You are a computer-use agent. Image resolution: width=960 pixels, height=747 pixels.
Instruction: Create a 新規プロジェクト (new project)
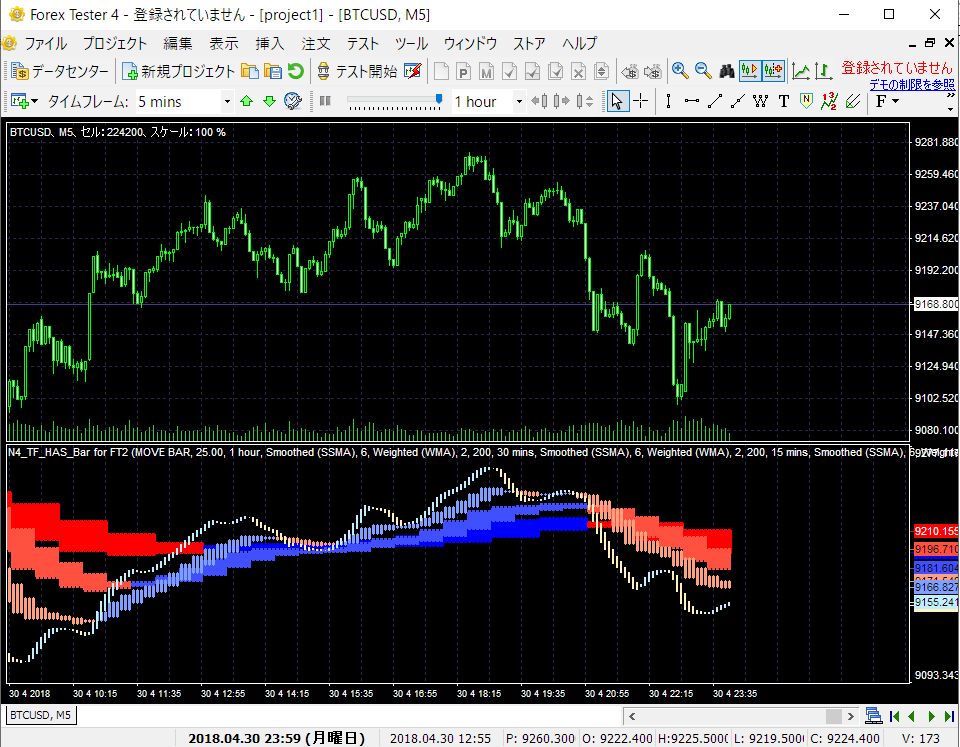tap(180, 71)
